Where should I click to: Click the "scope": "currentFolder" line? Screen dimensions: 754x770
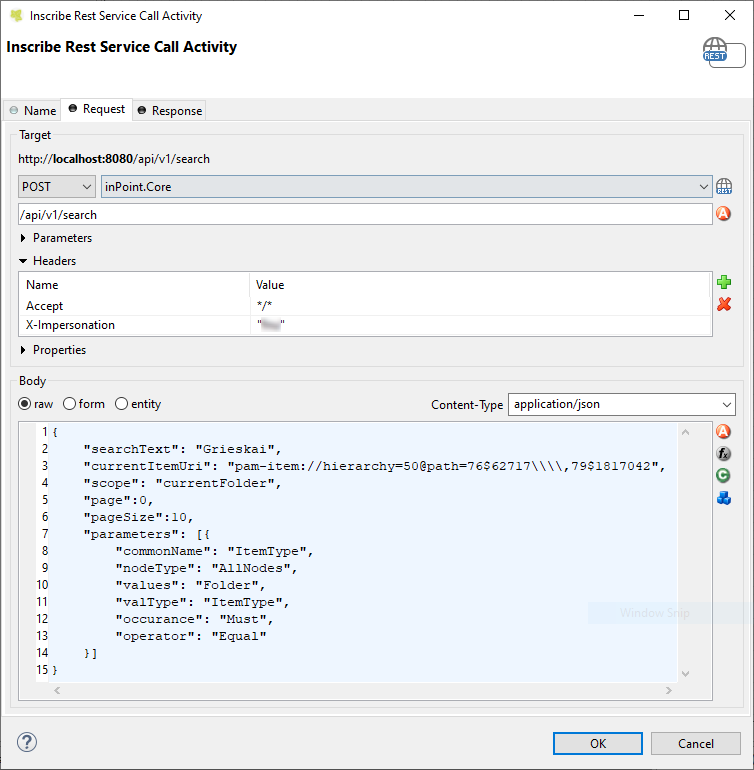coord(182,483)
